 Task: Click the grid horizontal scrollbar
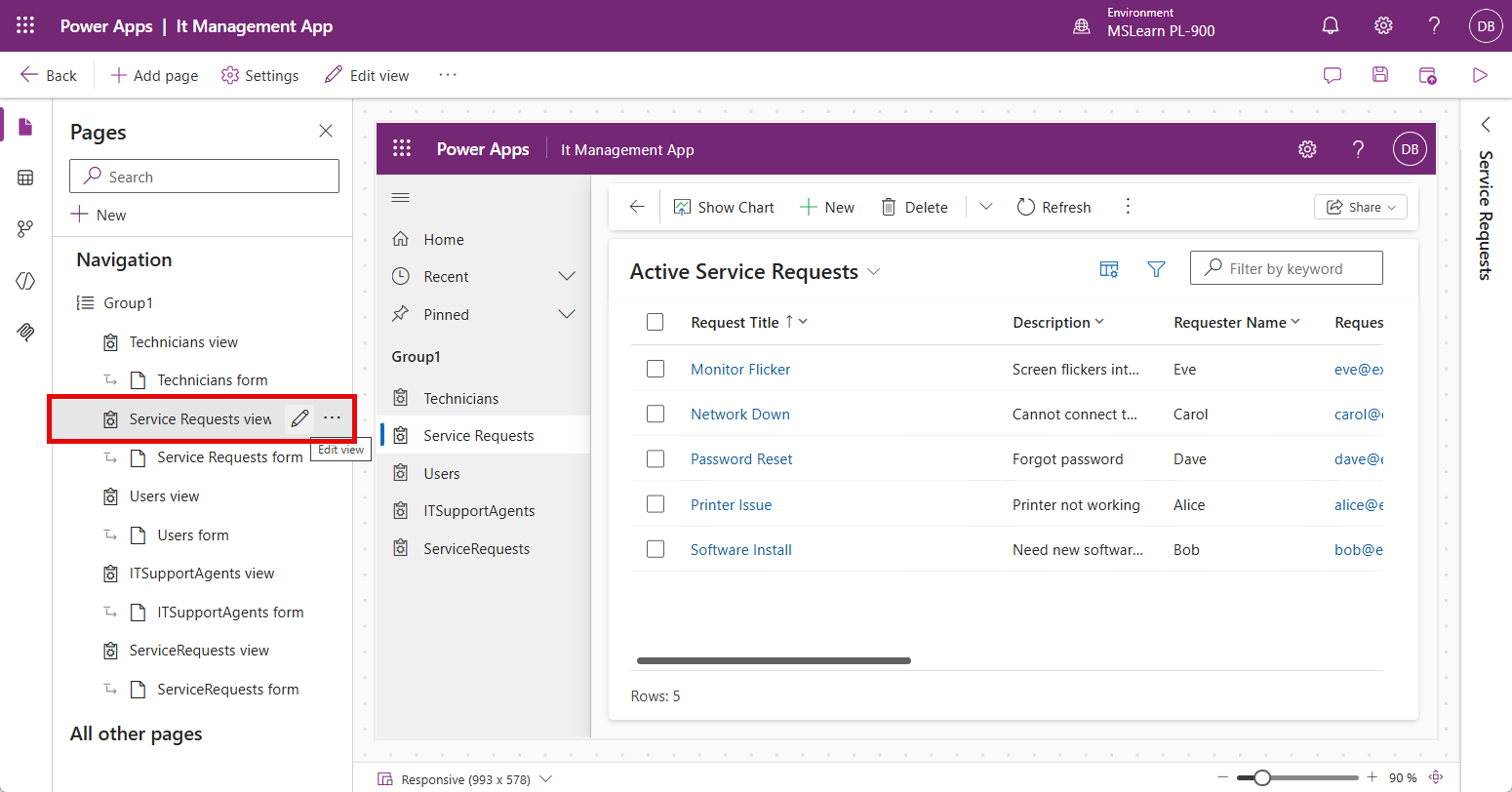774,660
